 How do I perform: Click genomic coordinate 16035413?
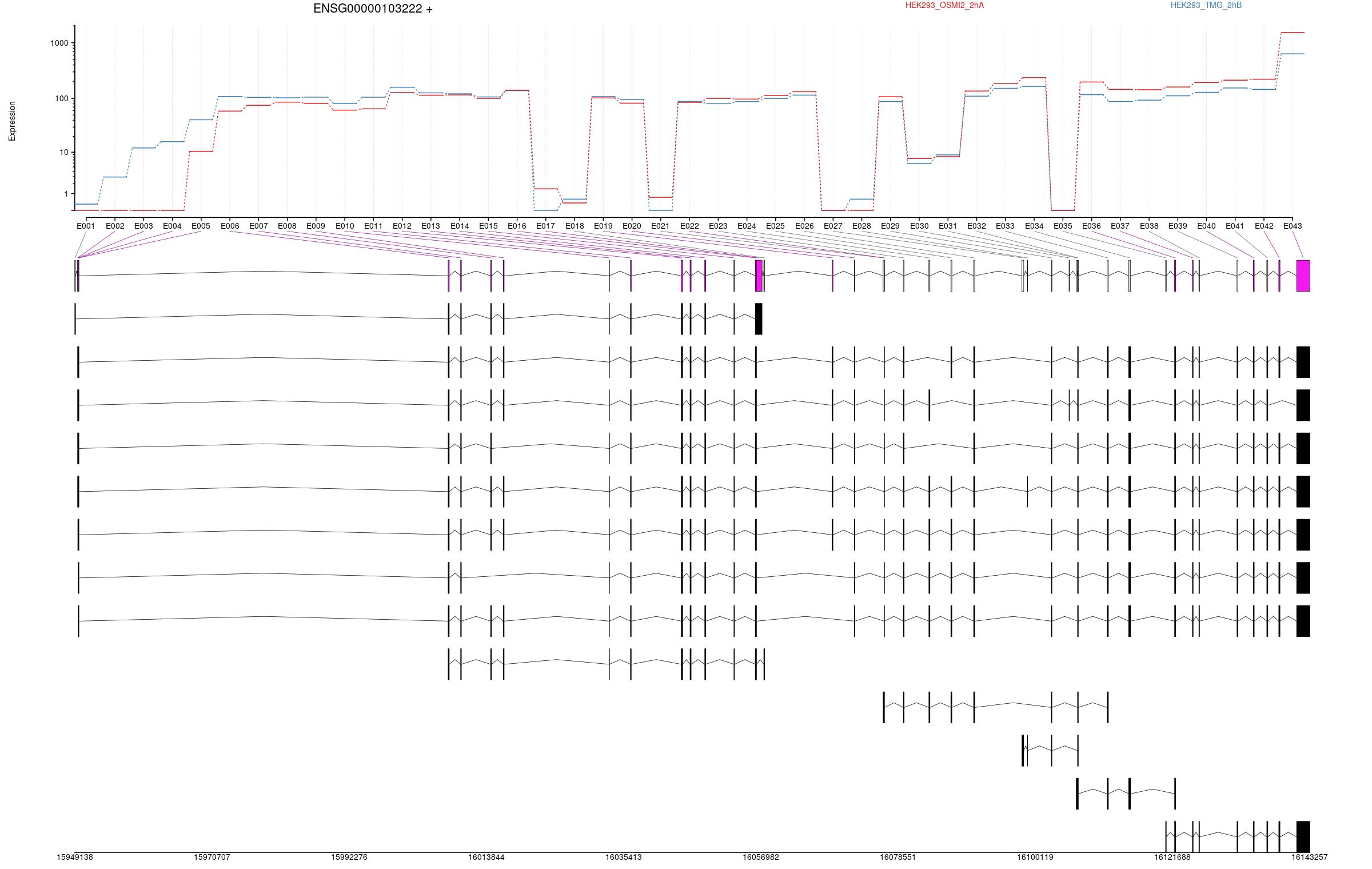624,857
